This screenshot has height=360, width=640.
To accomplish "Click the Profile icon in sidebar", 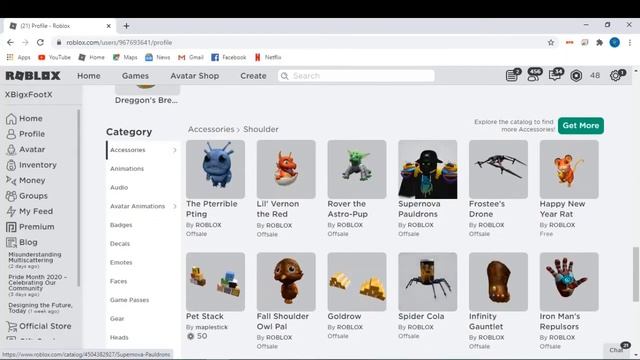I will 11,134.
